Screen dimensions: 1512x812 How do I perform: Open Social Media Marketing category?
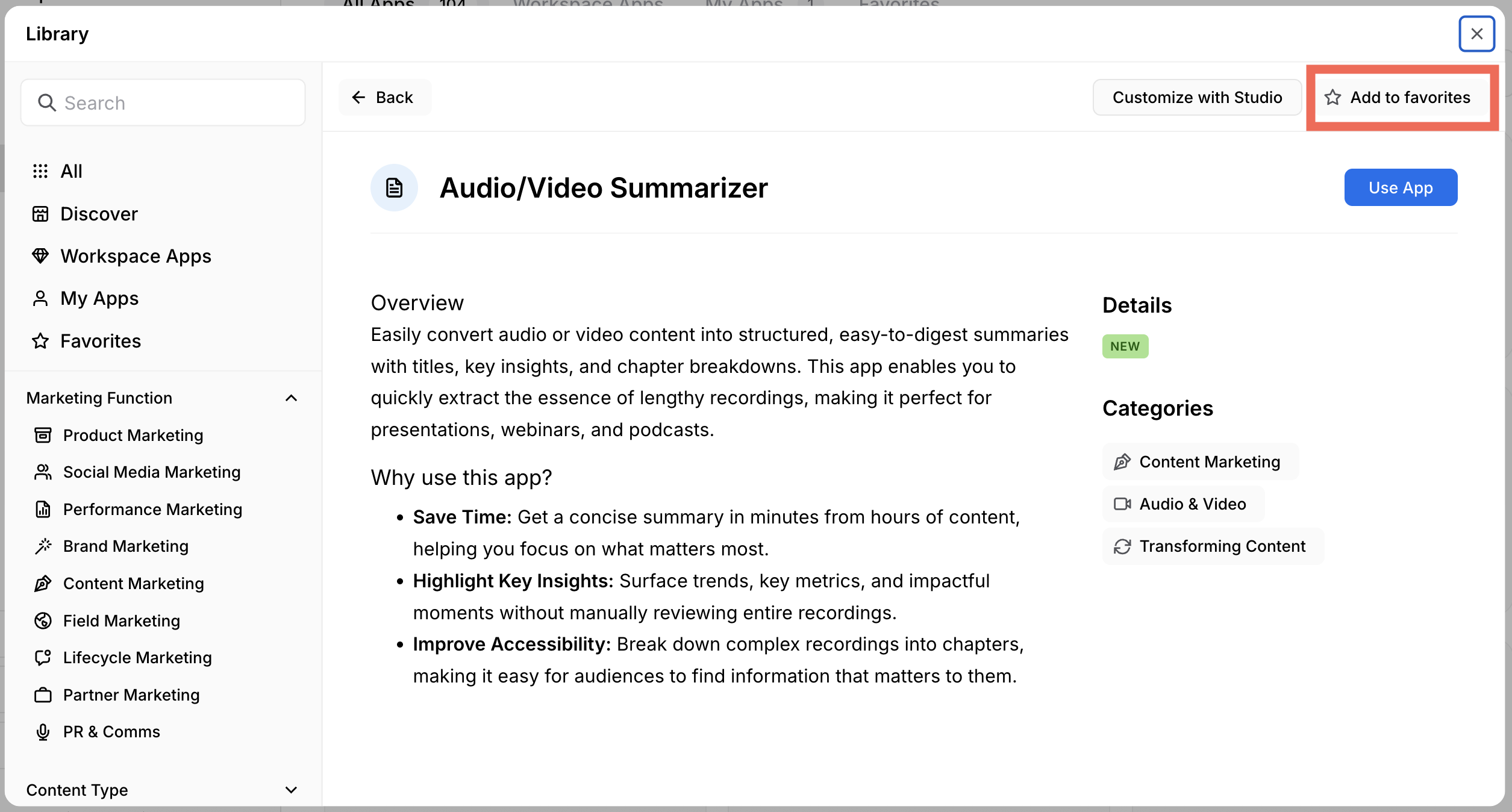(151, 472)
